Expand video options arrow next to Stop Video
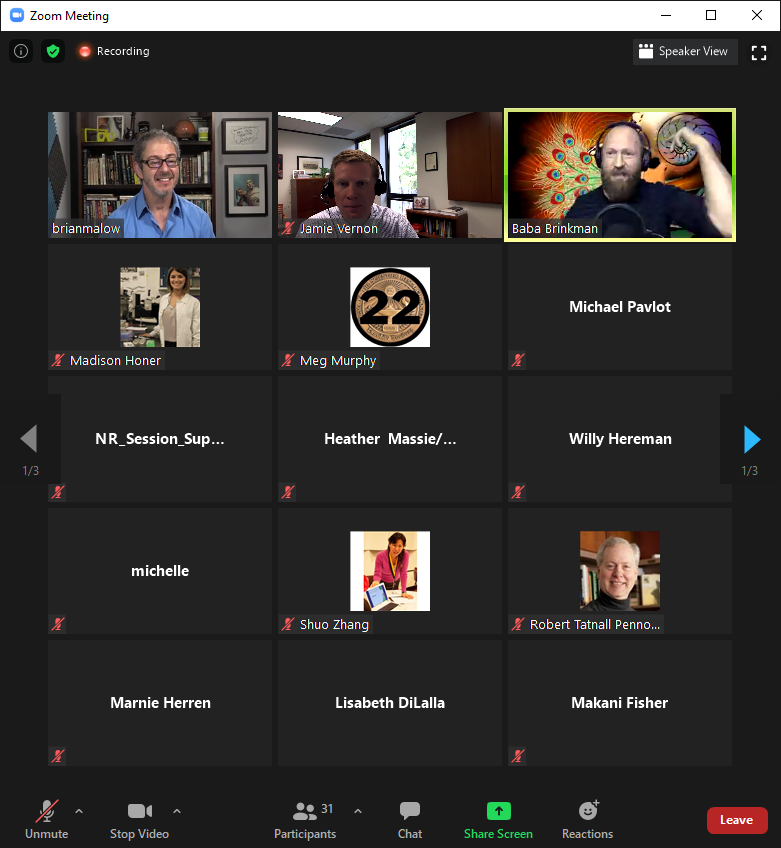 [x=177, y=811]
